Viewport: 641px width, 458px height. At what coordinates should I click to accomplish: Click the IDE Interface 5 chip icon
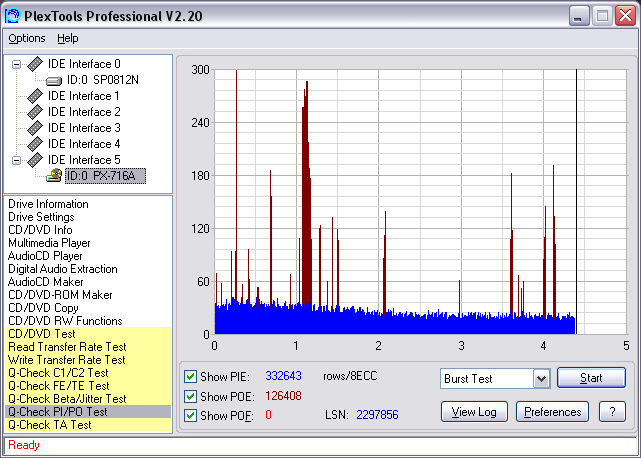coord(35,160)
